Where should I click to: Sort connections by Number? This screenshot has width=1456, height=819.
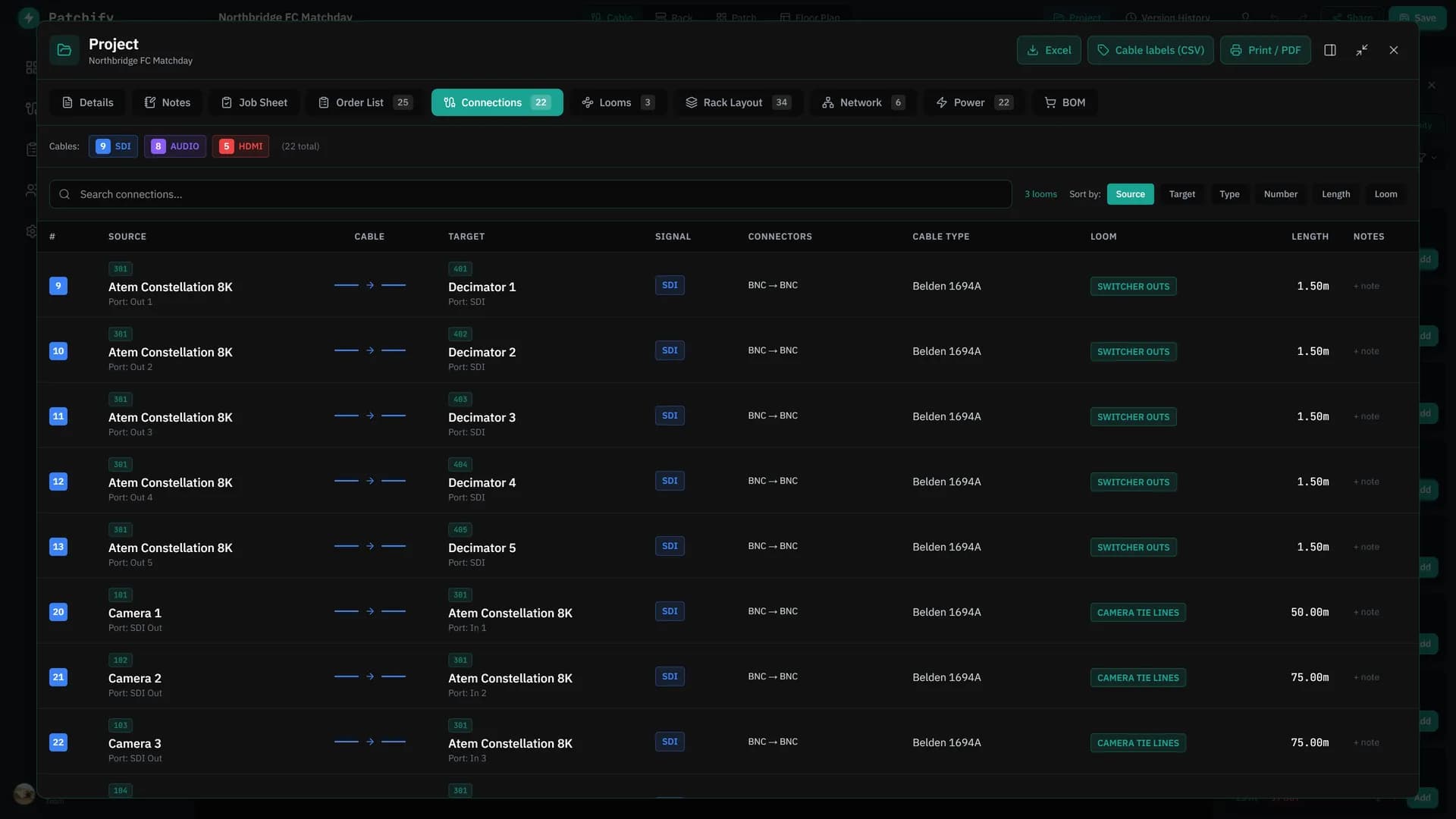tap(1280, 194)
